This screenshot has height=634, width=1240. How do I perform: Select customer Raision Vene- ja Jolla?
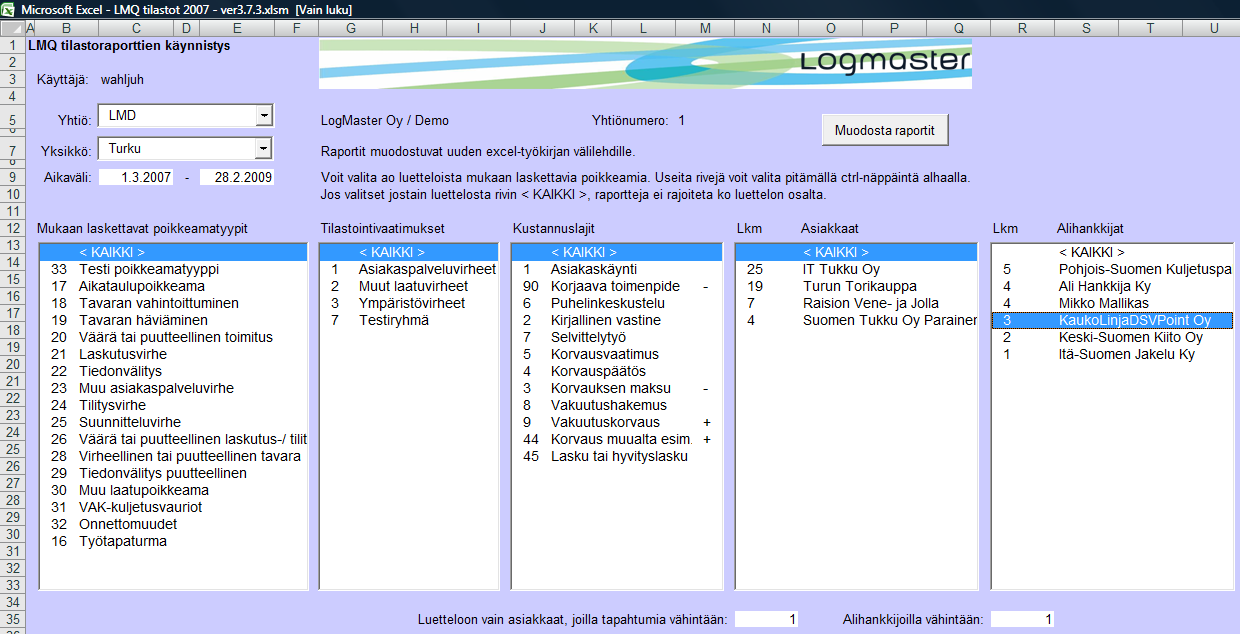click(856, 304)
